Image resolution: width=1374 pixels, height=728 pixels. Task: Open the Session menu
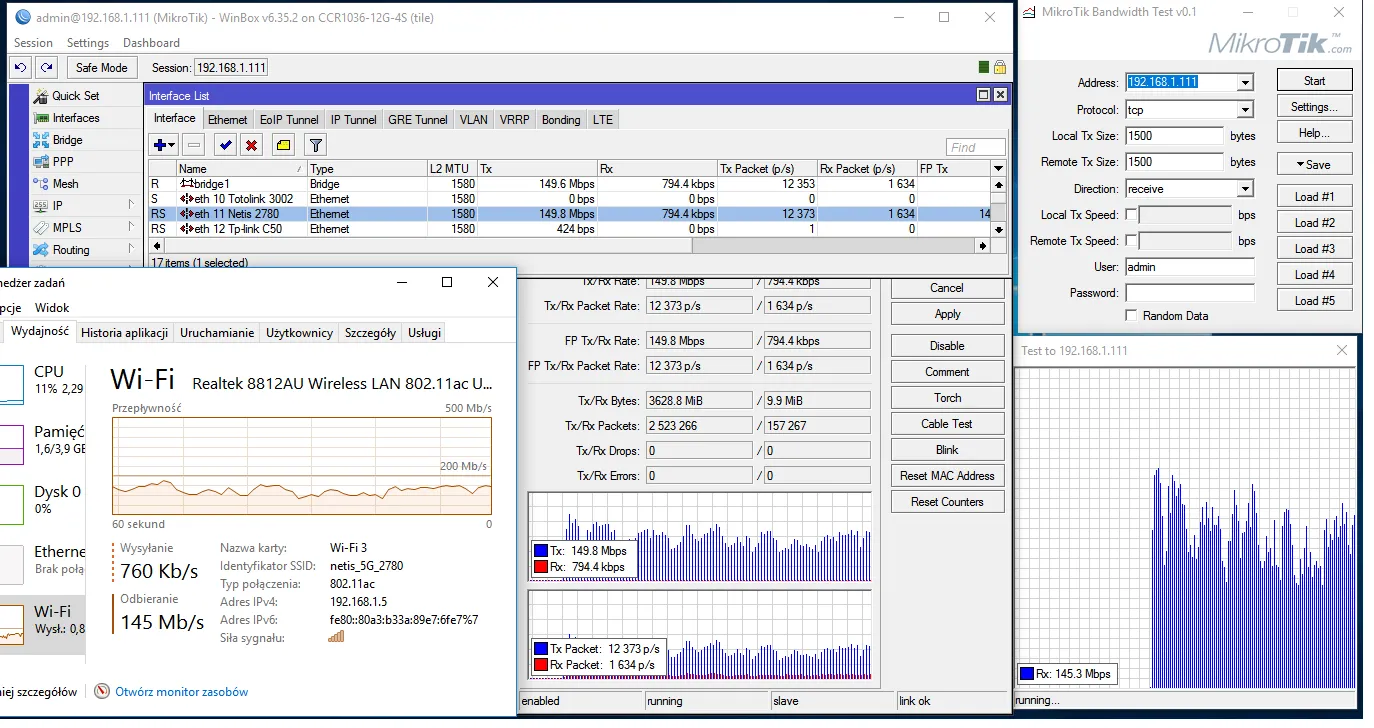click(34, 43)
